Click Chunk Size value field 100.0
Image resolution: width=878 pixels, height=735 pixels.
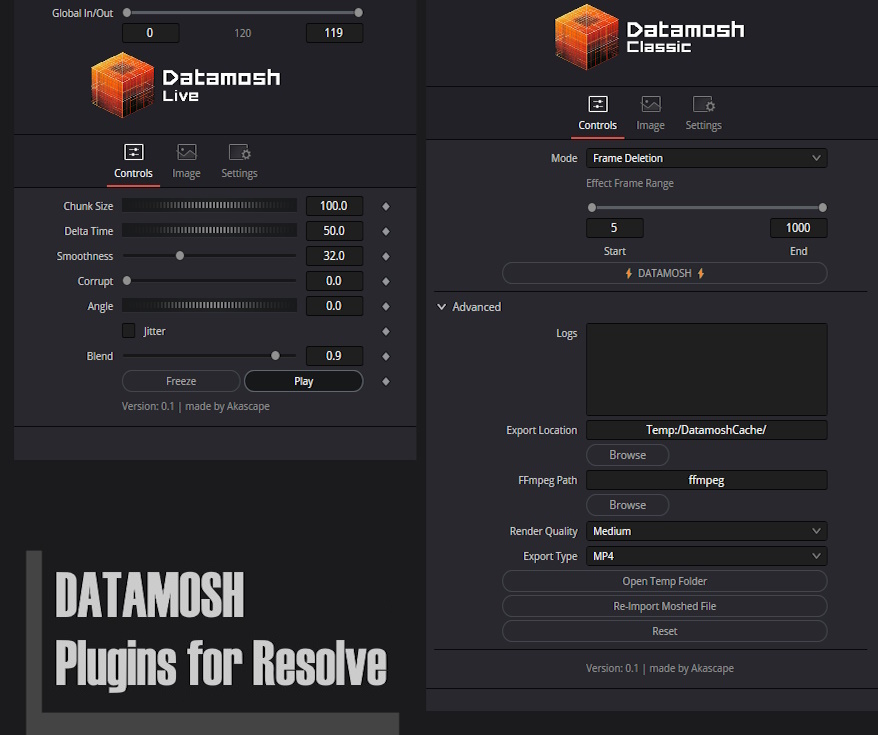coord(334,206)
